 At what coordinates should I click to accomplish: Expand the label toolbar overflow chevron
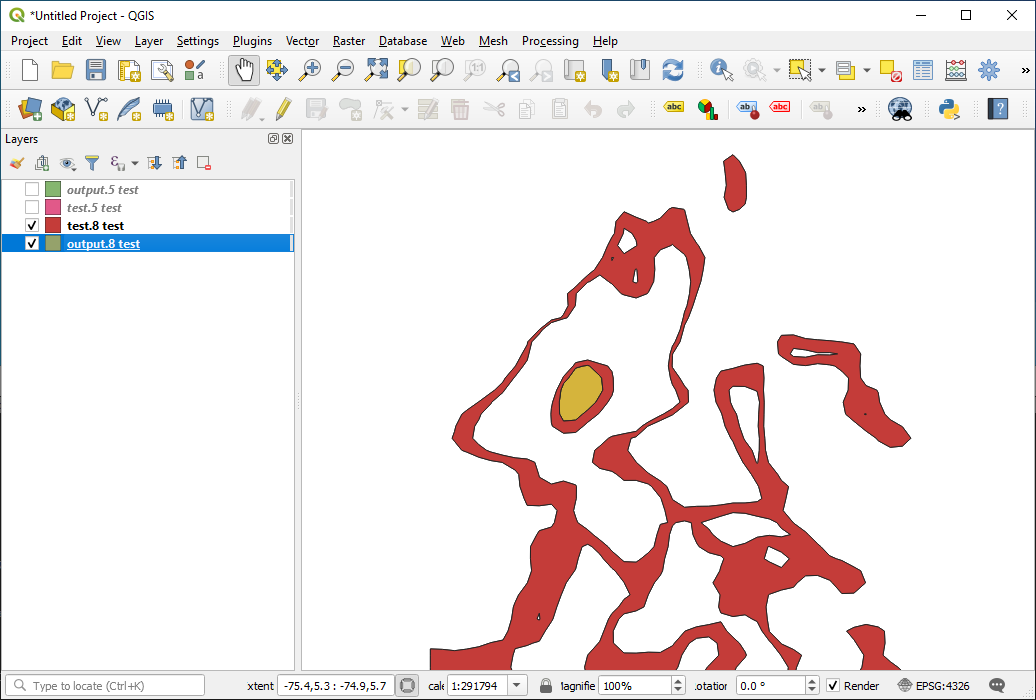(862, 109)
